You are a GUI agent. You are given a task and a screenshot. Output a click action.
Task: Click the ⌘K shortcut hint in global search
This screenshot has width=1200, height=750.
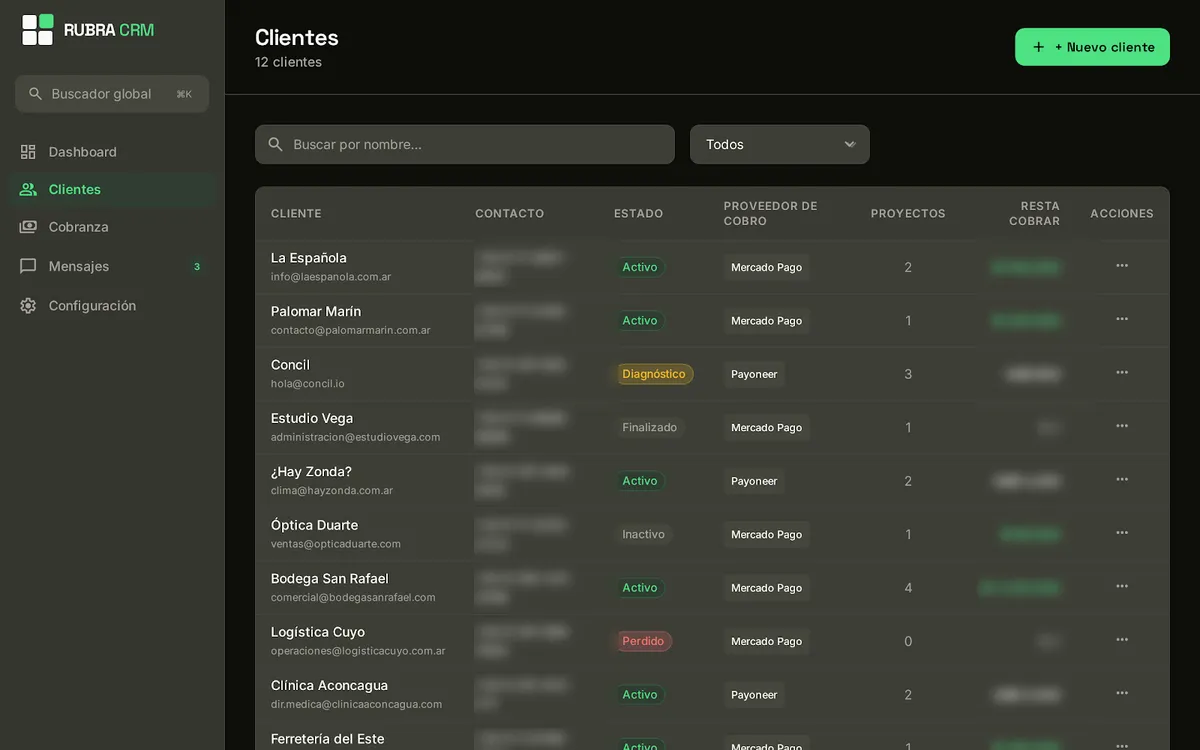(x=184, y=94)
